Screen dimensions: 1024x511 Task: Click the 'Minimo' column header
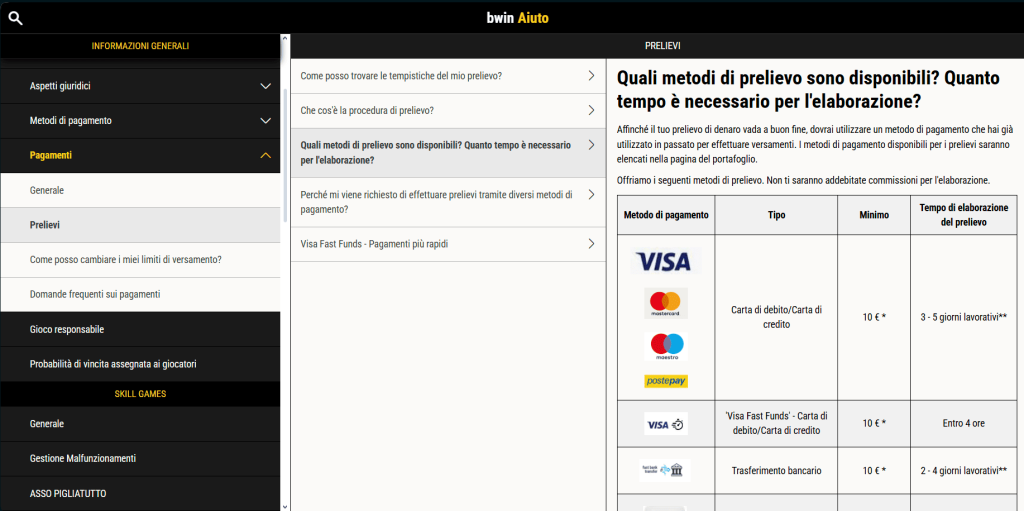pyautogui.click(x=874, y=215)
